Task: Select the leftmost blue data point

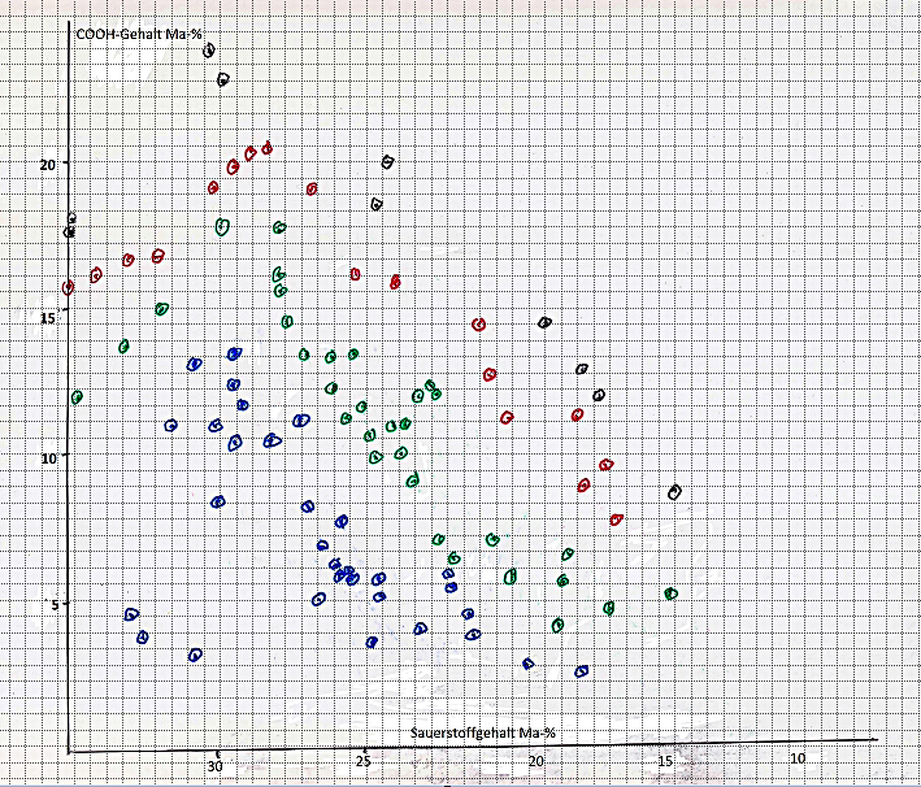Action: (x=132, y=614)
